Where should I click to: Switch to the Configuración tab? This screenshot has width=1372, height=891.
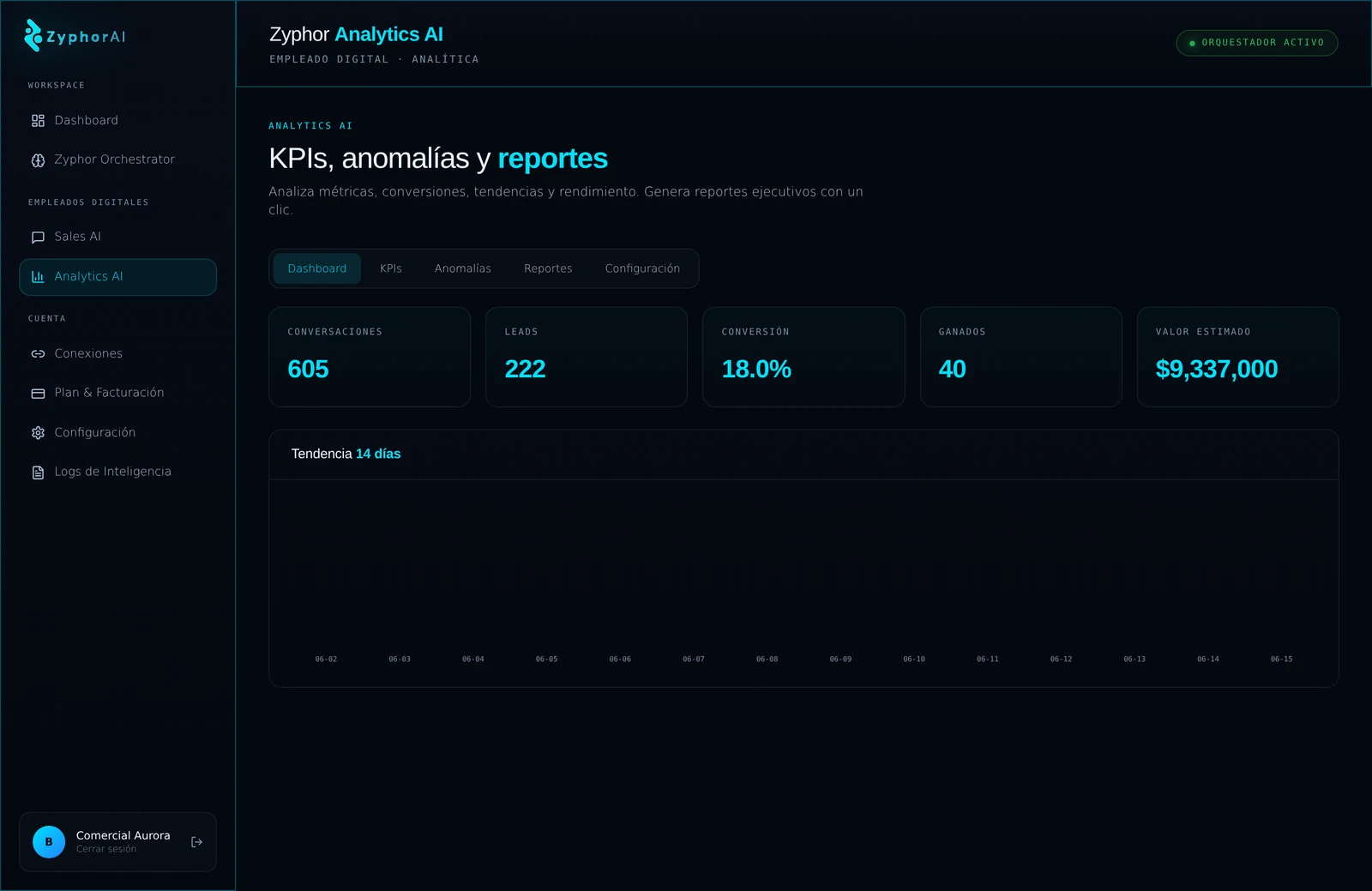(x=642, y=268)
